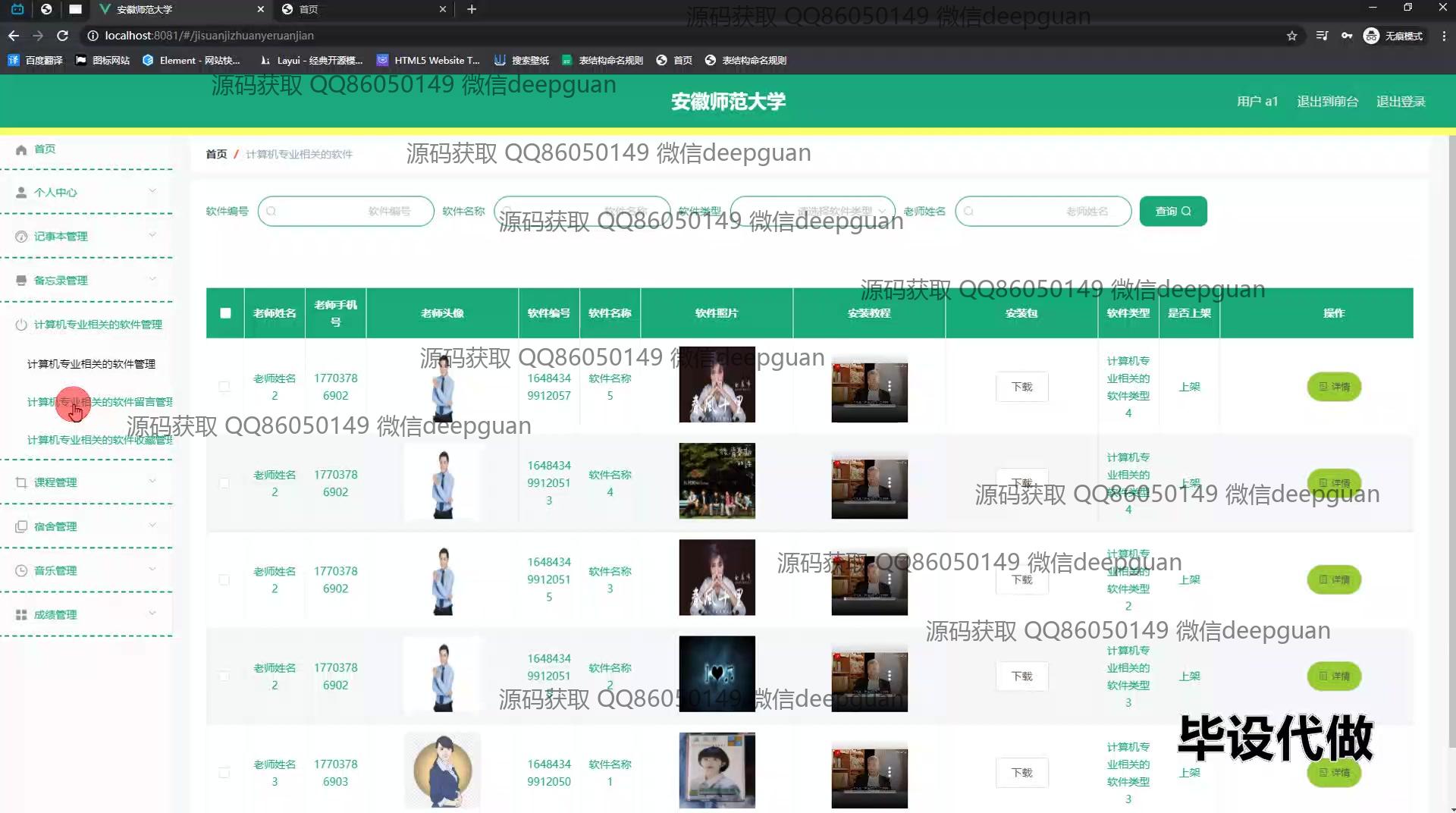Click the 记事本管理 sidebar icon
Screen dimensions: 1456x813
point(21,237)
